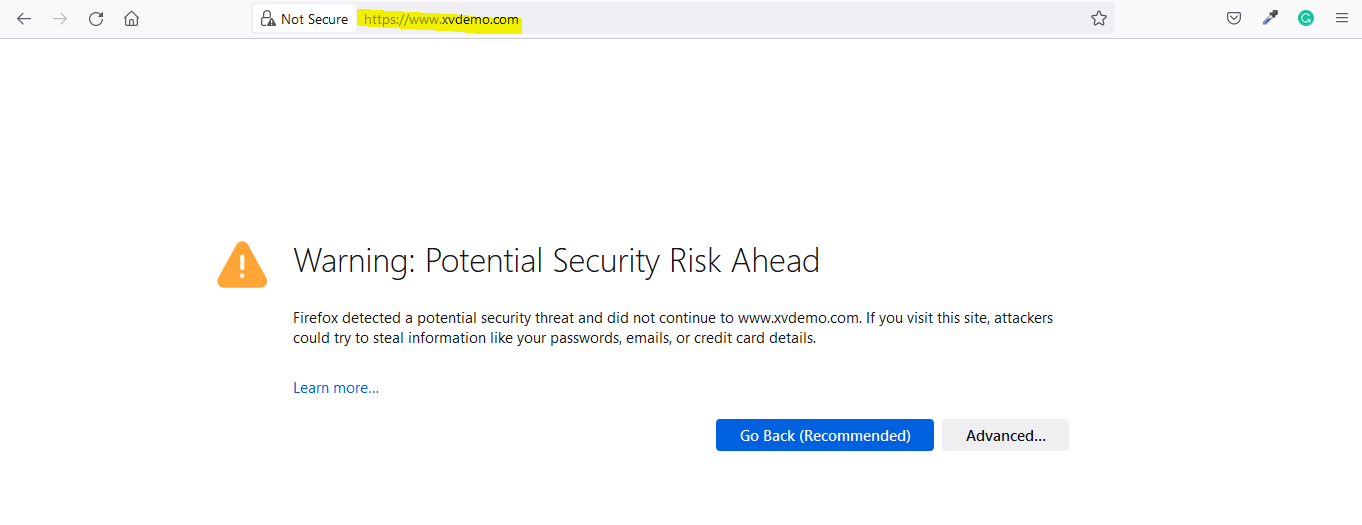Click the orange warning triangle icon
The image size is (1362, 525).
(242, 264)
